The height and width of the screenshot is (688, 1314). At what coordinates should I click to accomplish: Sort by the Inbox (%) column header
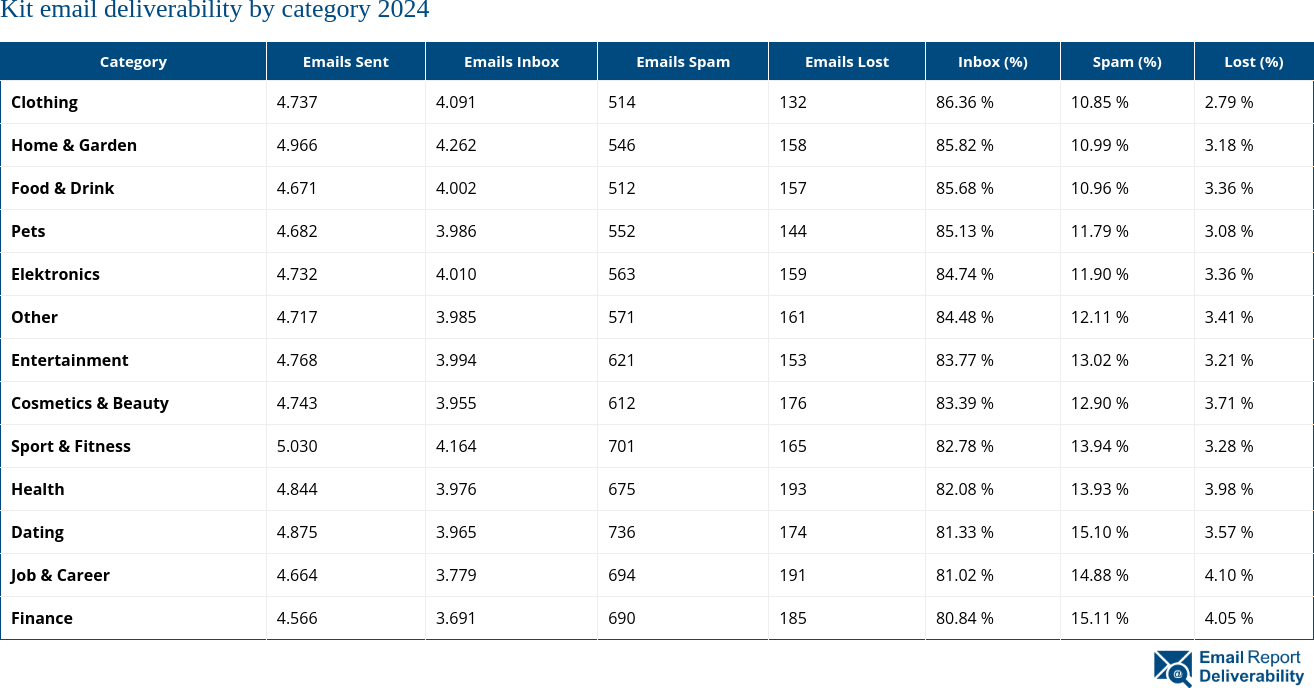[993, 61]
